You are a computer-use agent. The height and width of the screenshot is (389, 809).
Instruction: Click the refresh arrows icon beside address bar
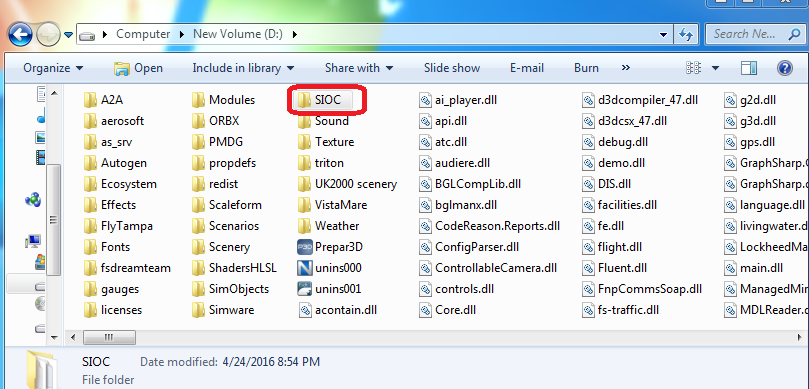point(685,35)
